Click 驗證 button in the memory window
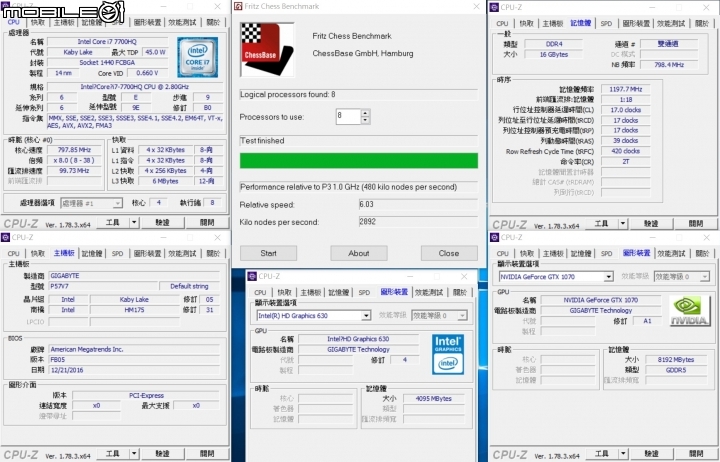The width and height of the screenshot is (720, 462). point(651,224)
